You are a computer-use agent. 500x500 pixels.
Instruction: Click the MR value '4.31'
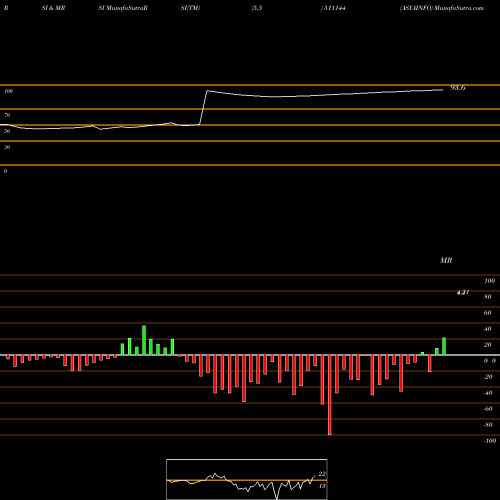[x=463, y=292]
